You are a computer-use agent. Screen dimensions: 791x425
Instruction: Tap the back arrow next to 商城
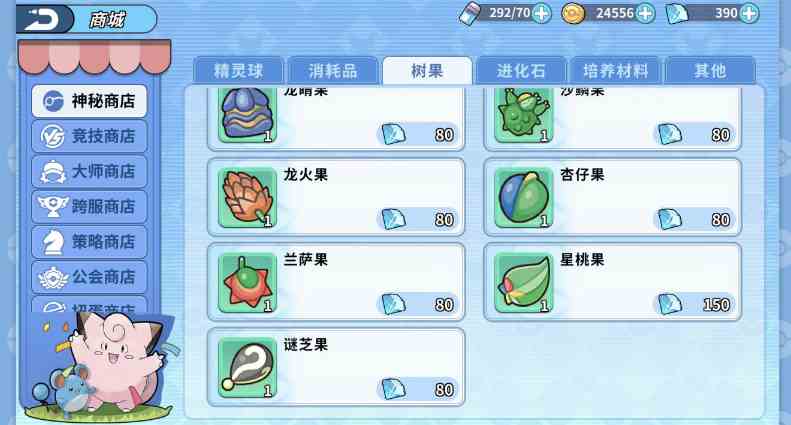(44, 20)
